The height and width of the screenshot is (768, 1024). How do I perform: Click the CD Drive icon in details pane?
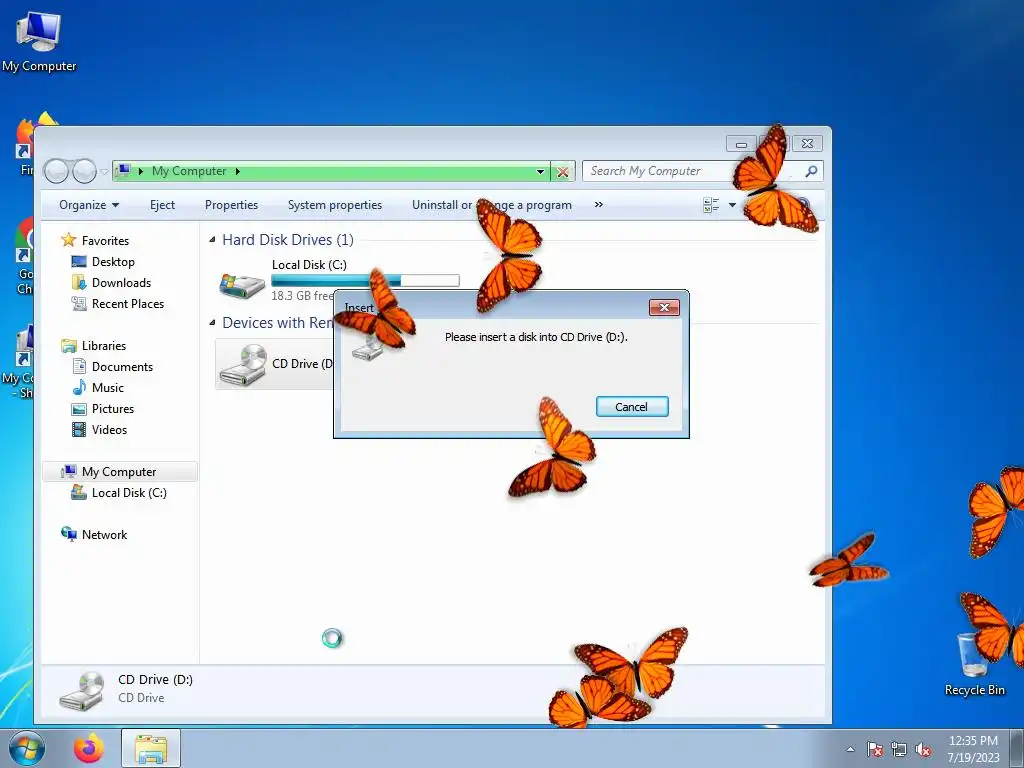click(x=82, y=690)
